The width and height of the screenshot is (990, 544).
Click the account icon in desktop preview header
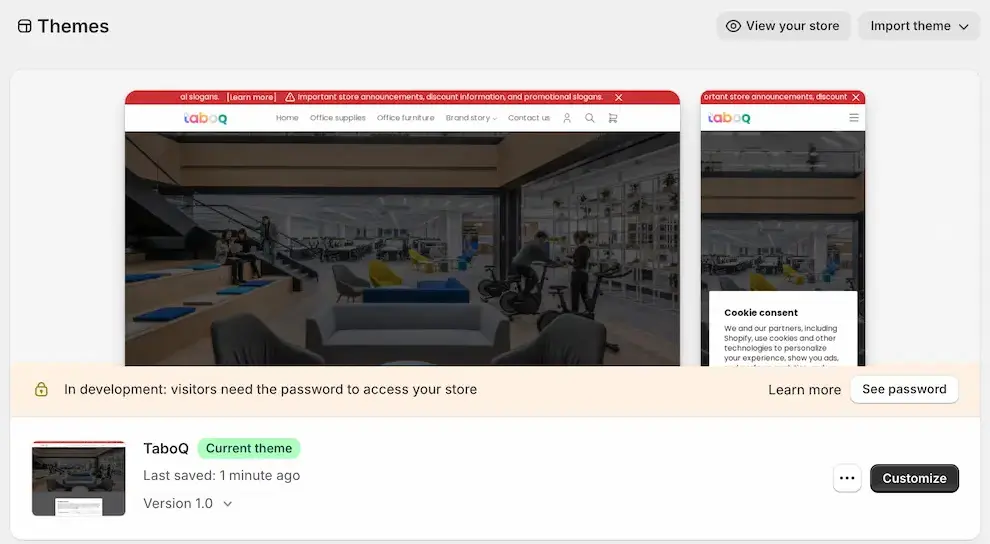pyautogui.click(x=567, y=118)
